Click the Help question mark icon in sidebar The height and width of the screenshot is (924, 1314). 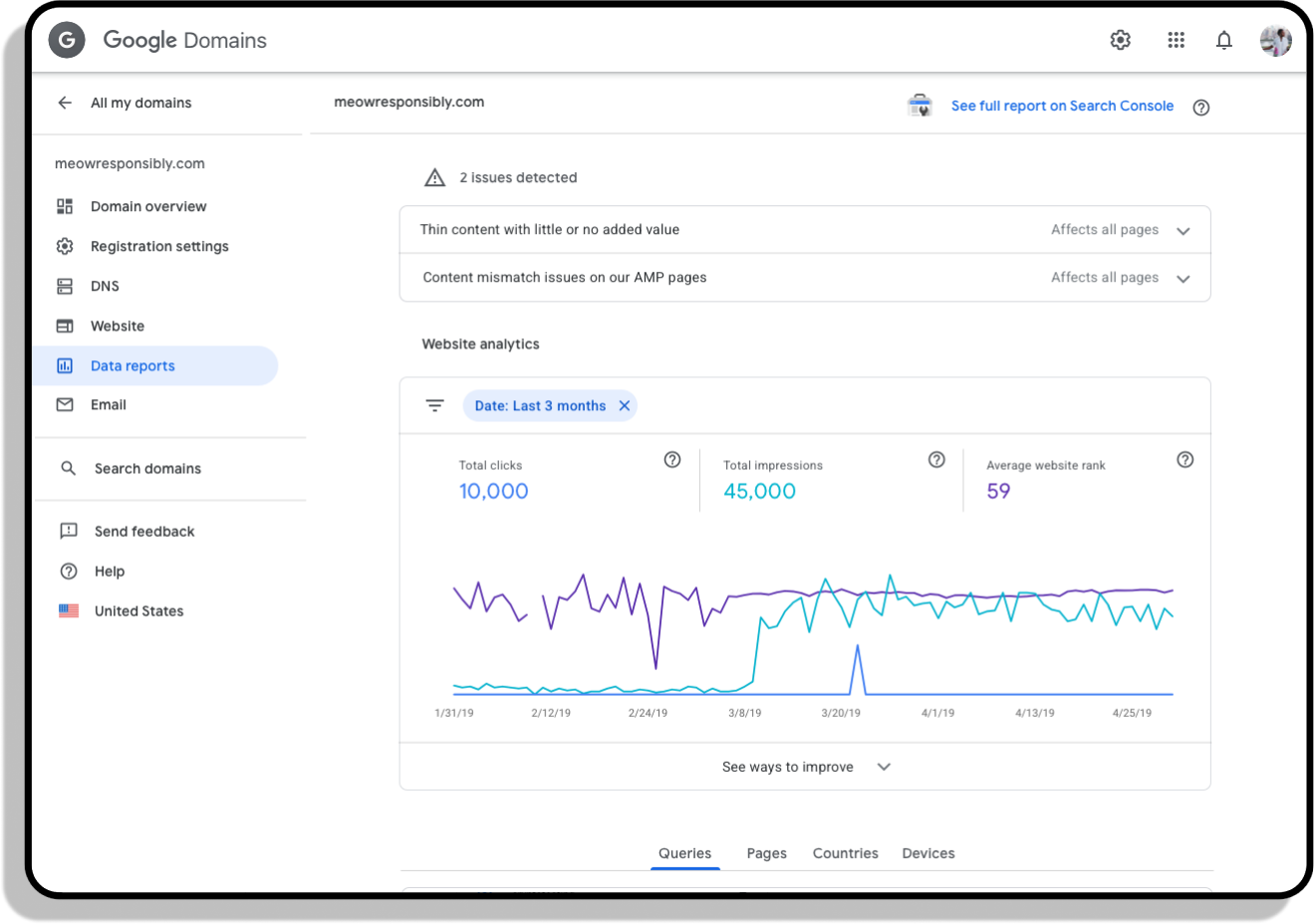(69, 571)
